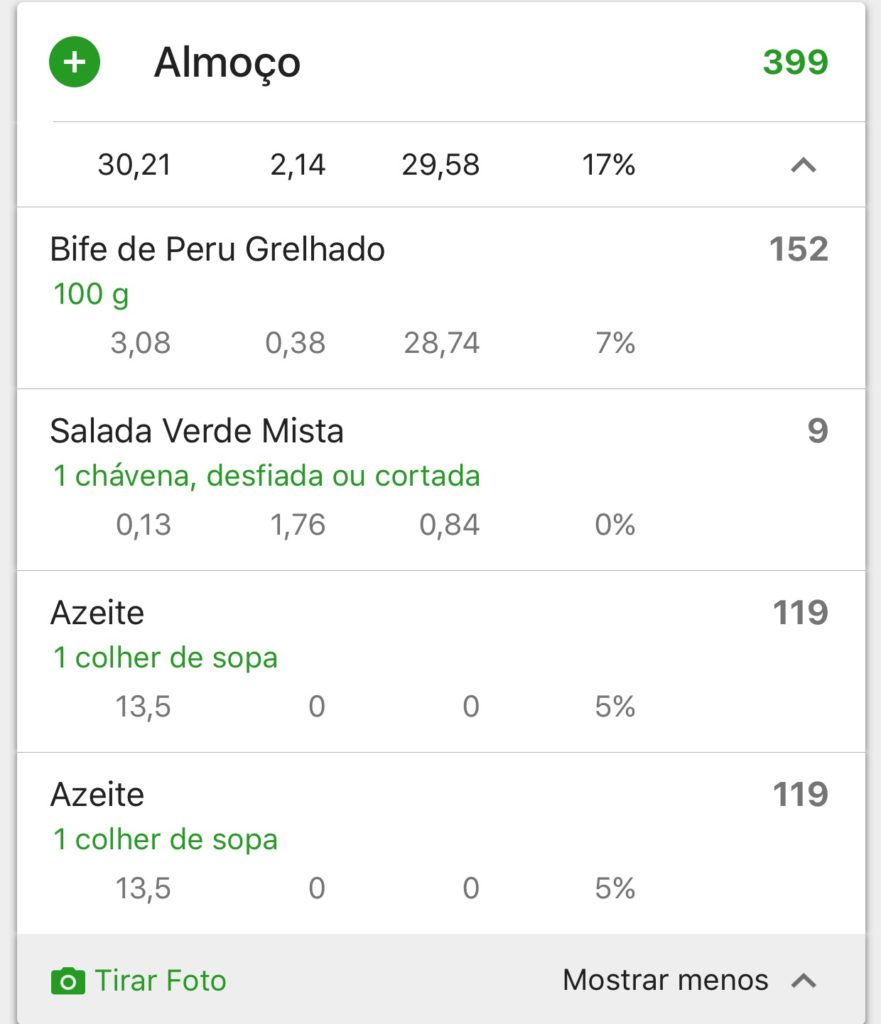Click the 28,74 protein value for Bife
The height and width of the screenshot is (1024, 881).
click(441, 343)
